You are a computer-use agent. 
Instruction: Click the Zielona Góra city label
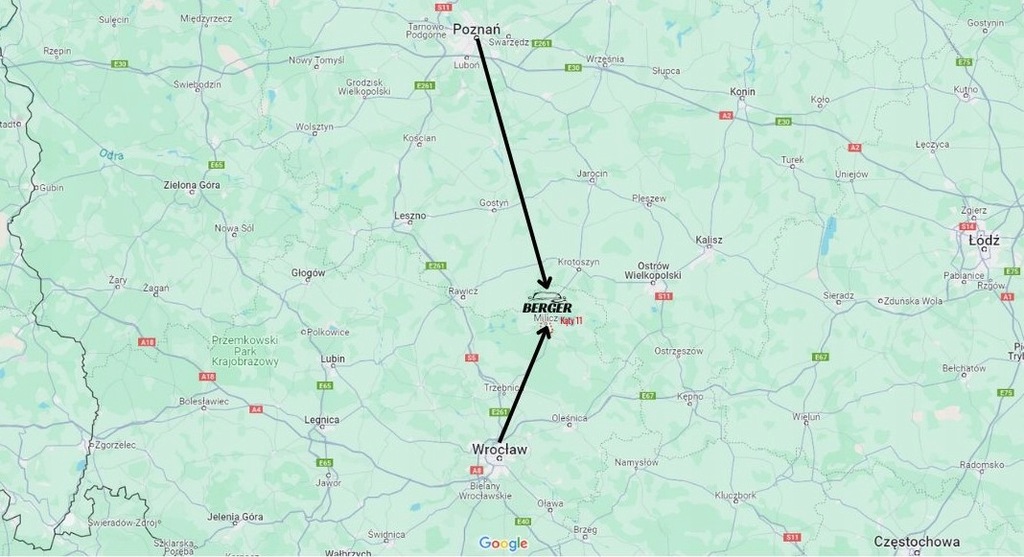pos(192,185)
